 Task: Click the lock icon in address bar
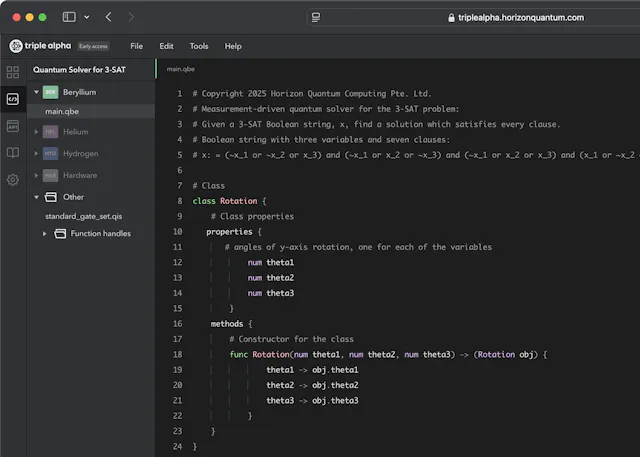coord(451,18)
